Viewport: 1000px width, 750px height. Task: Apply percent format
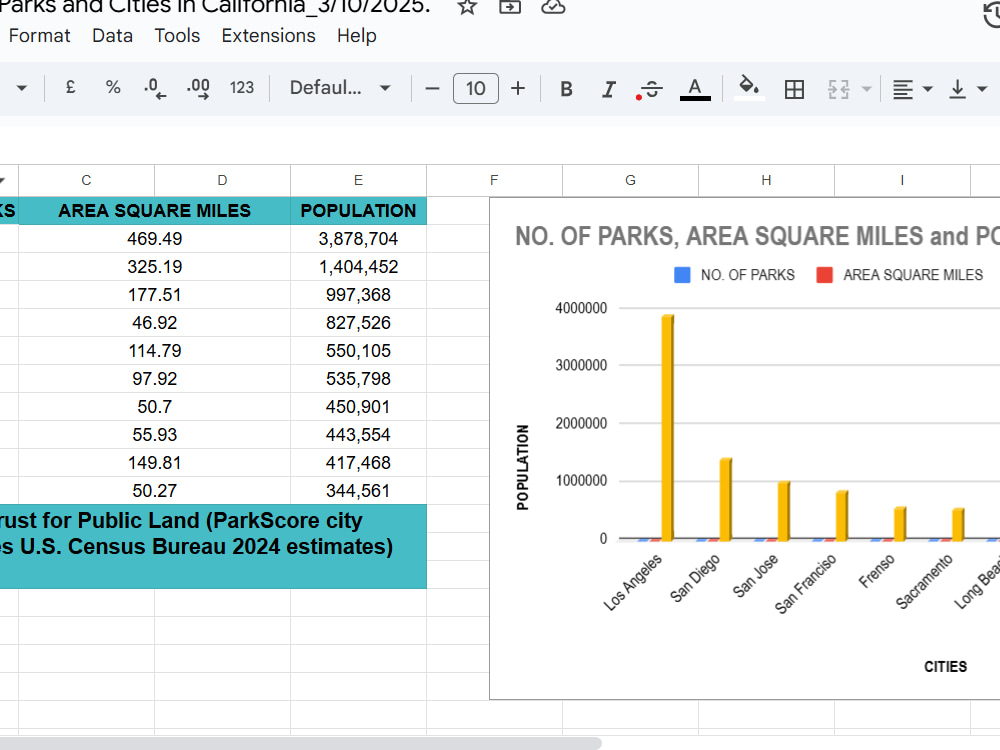pos(113,87)
